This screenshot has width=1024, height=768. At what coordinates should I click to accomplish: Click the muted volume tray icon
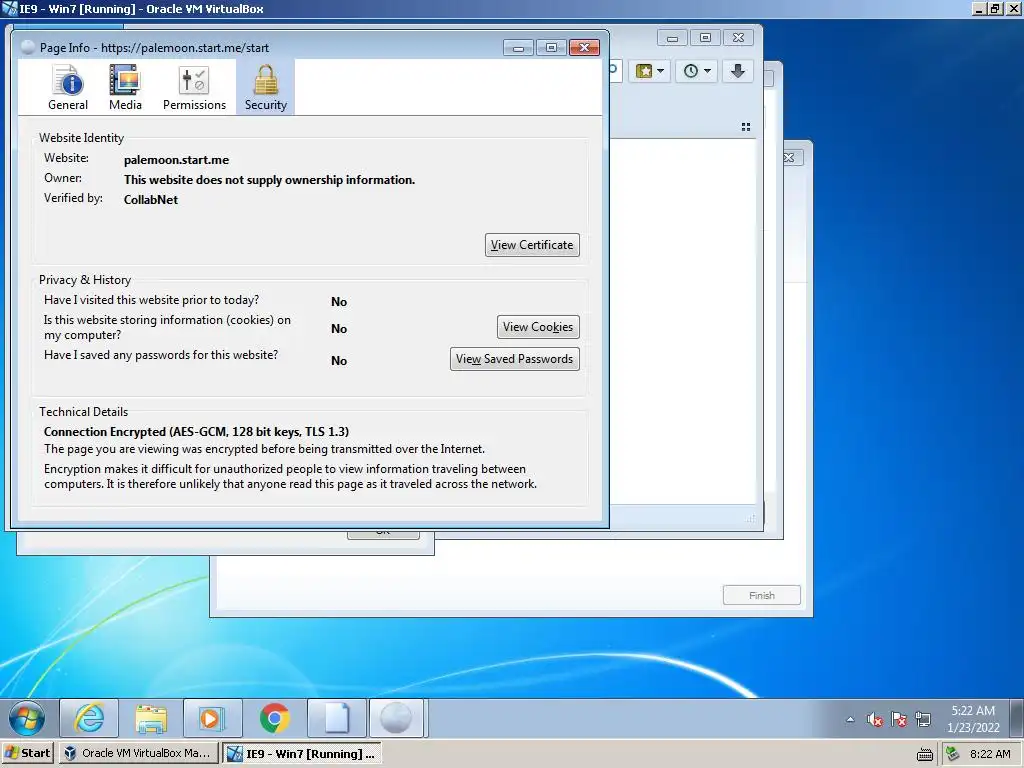pos(874,720)
